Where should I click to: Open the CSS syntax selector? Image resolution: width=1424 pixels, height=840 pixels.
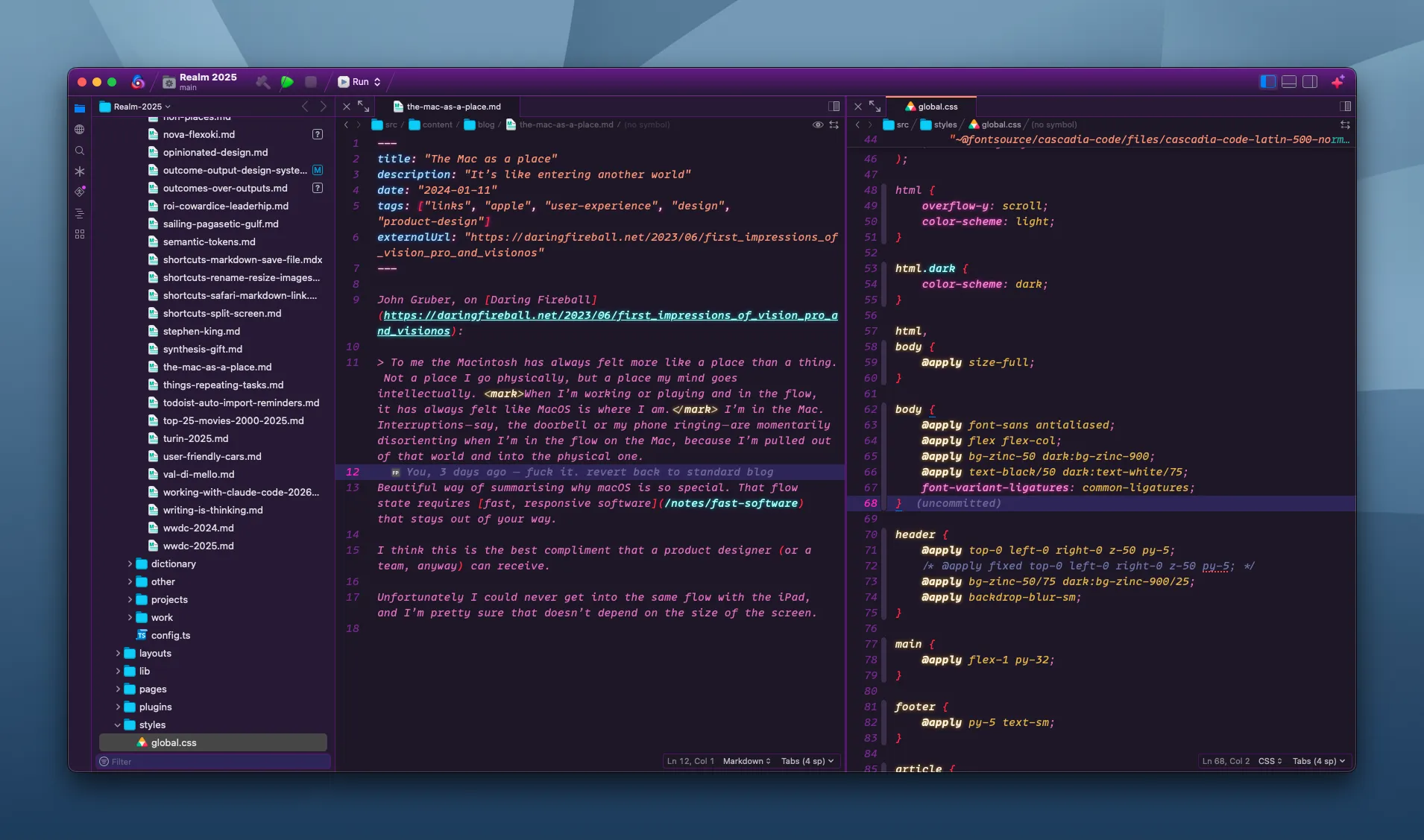coord(1270,761)
